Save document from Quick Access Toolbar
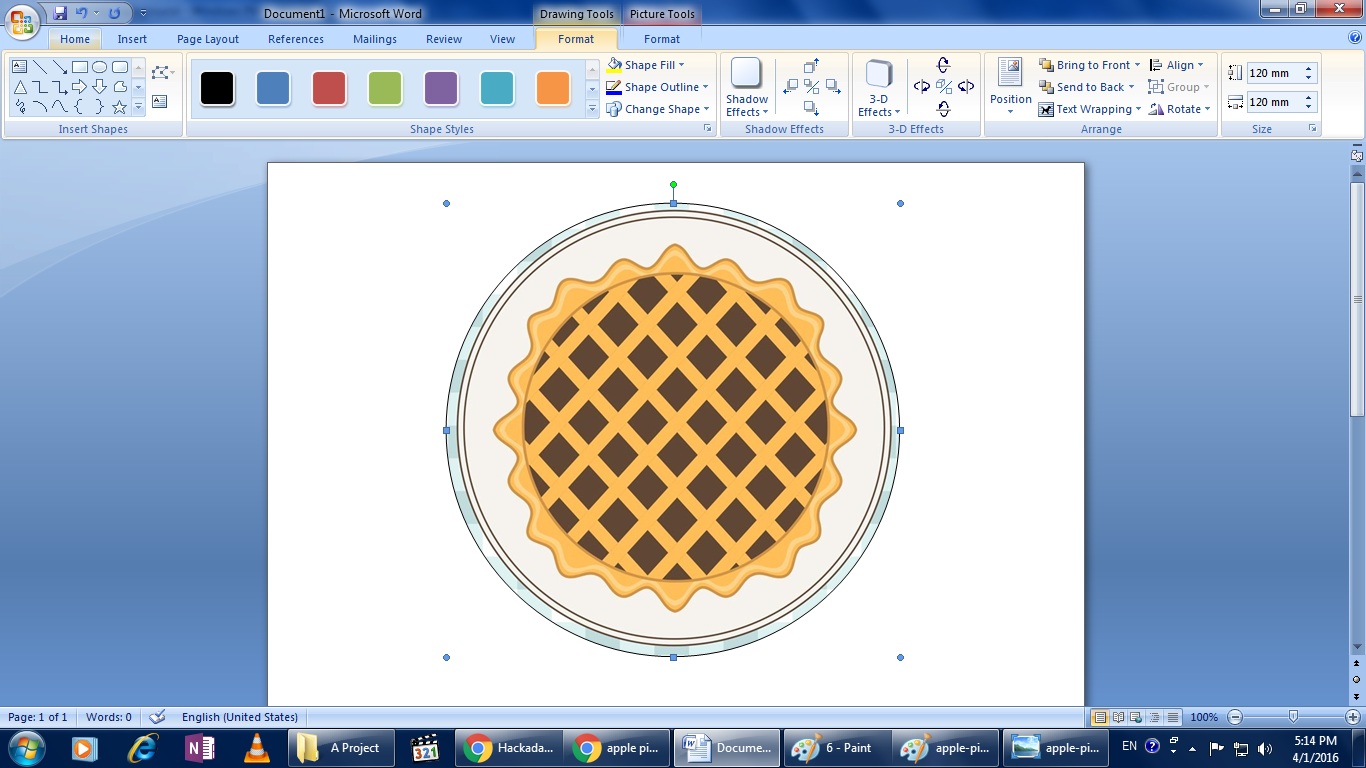1366x768 pixels. pos(60,13)
